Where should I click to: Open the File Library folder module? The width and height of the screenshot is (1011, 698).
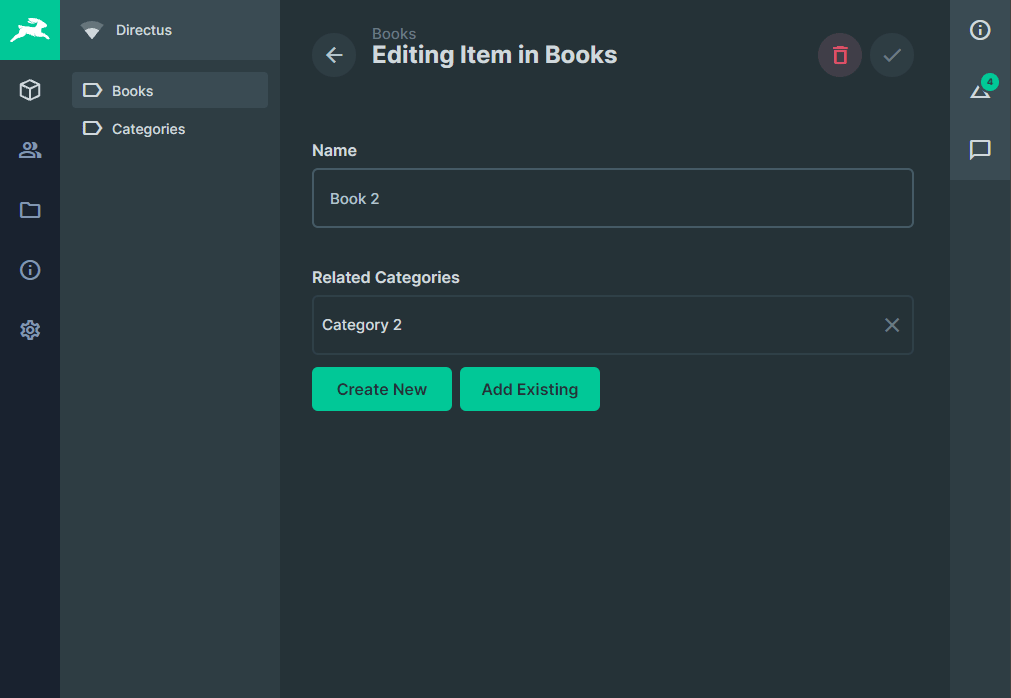coord(30,209)
